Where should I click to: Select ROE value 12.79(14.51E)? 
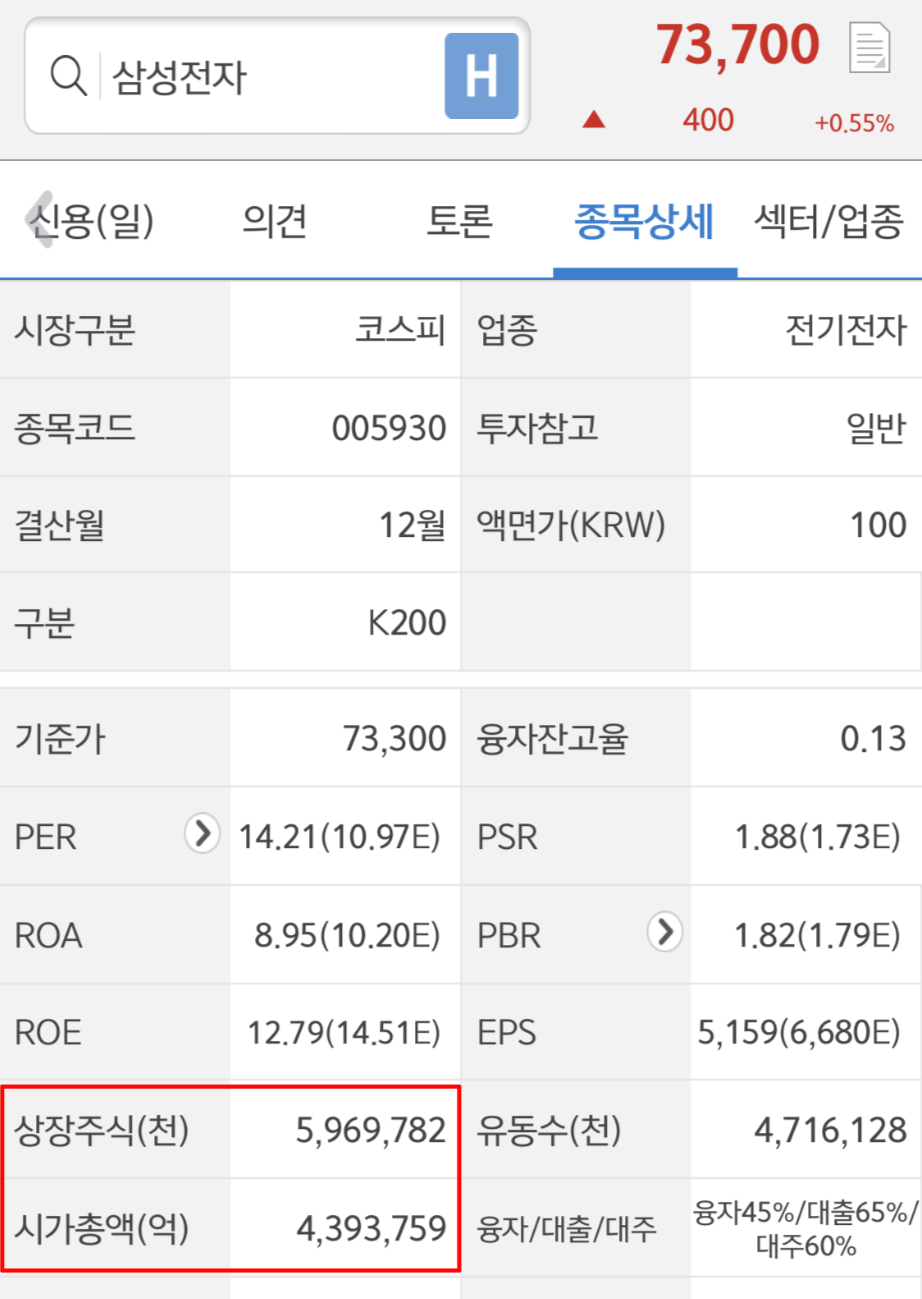[x=344, y=1032]
